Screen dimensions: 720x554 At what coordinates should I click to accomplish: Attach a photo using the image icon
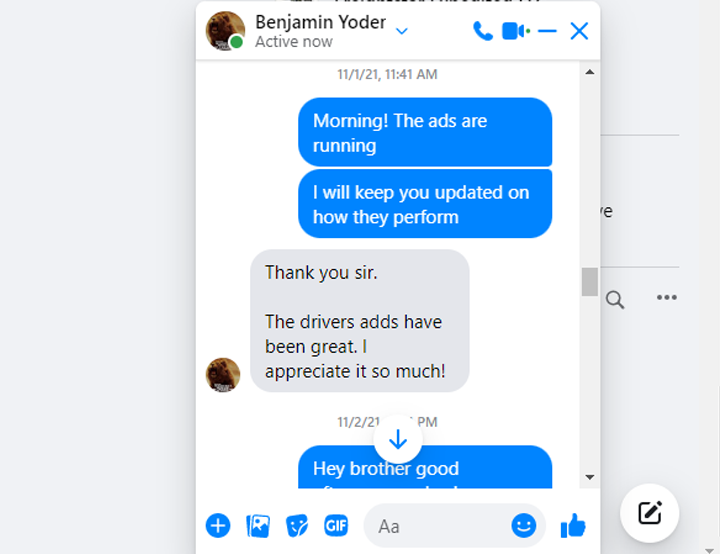point(258,526)
